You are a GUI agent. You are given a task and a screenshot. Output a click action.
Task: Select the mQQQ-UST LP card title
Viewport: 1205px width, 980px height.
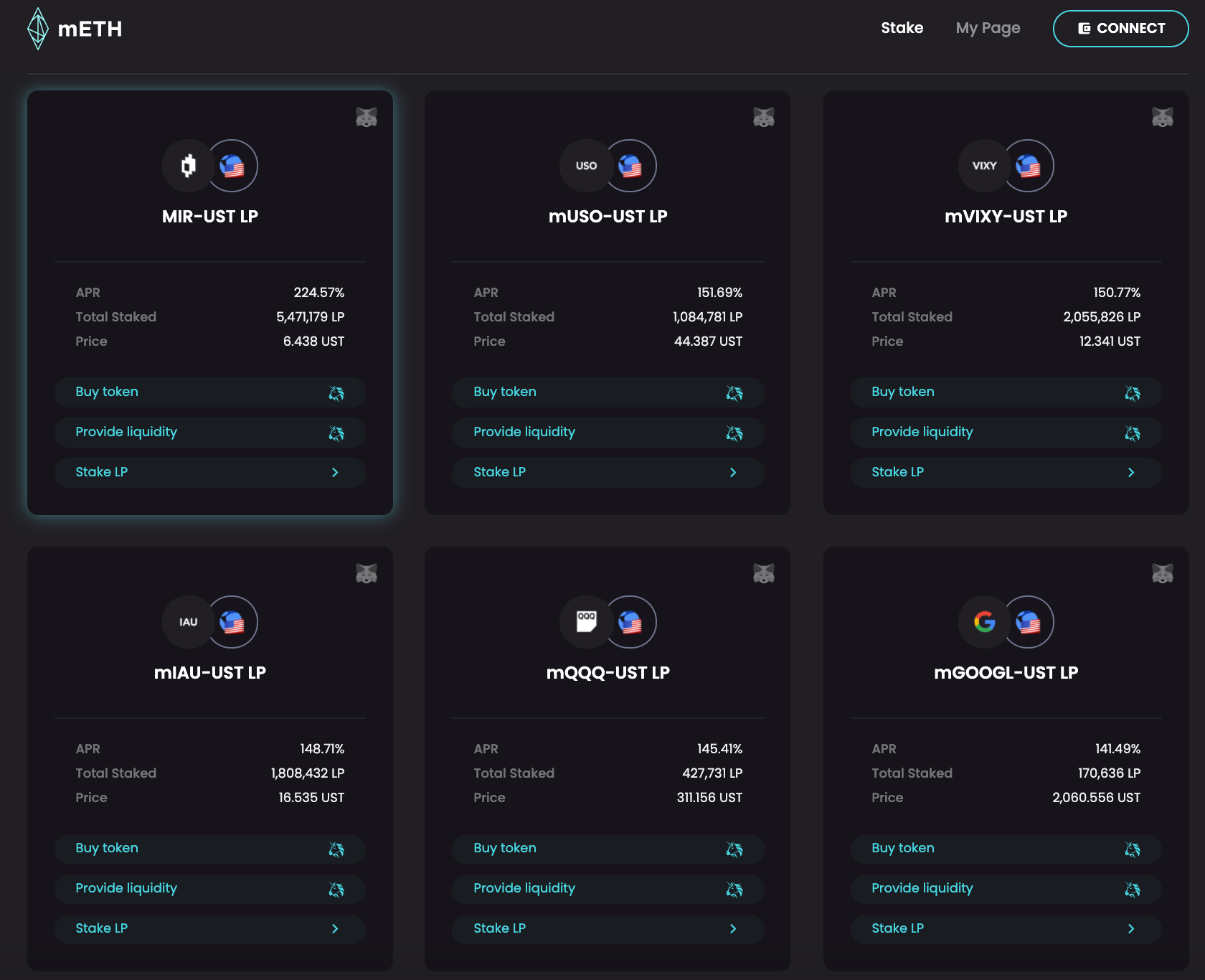608,673
